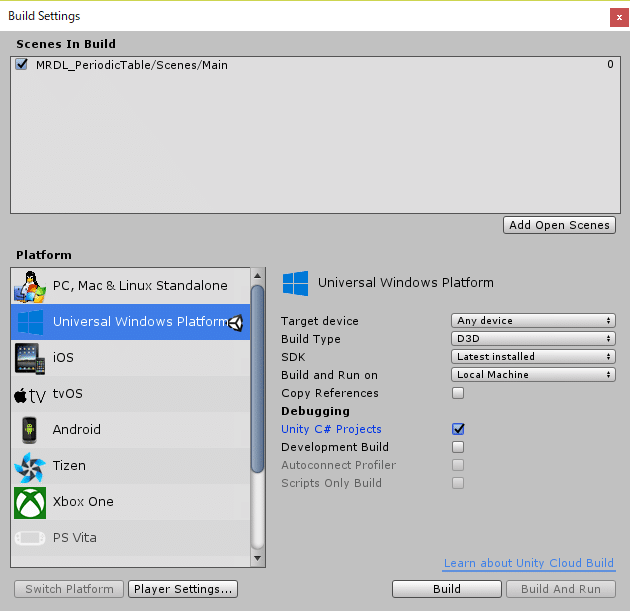Open the Build and Run on dropdown
Viewport: 630px width, 611px height.
pyautogui.click(x=533, y=374)
